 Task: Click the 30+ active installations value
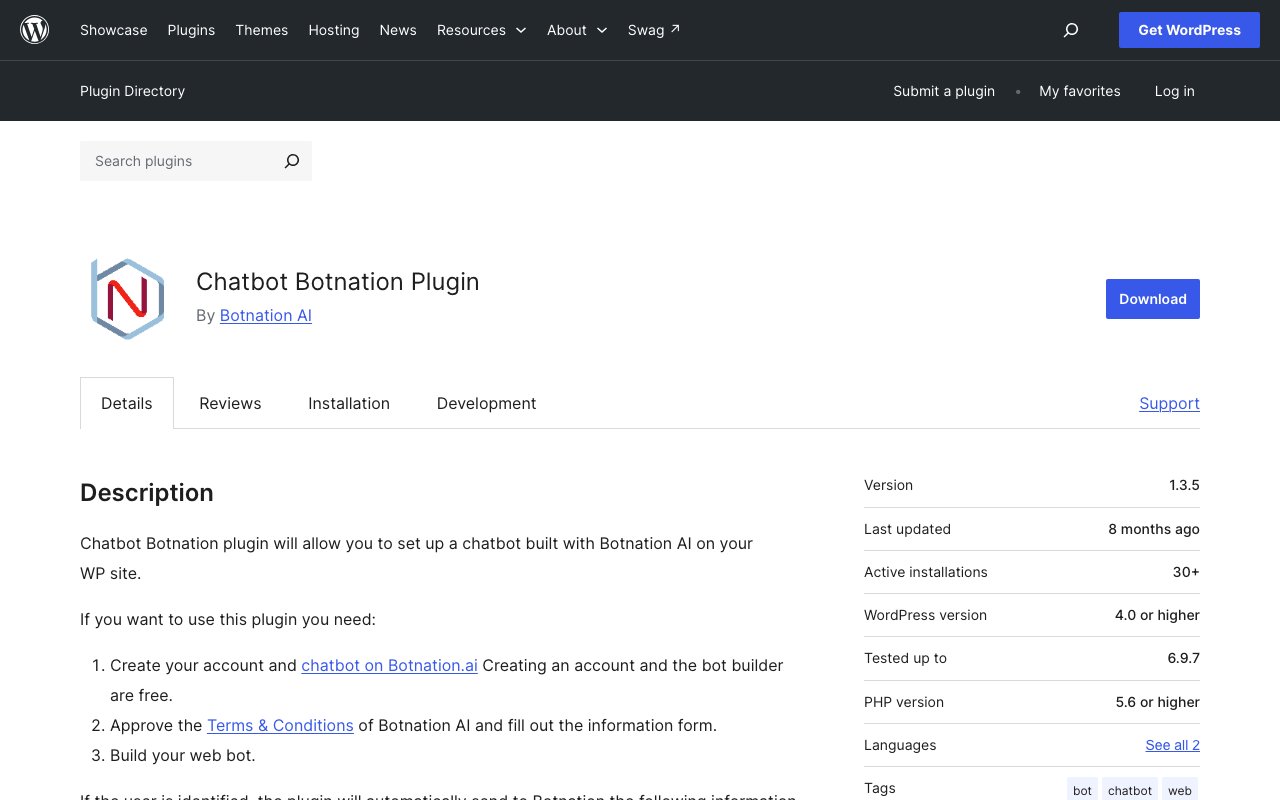1186,572
